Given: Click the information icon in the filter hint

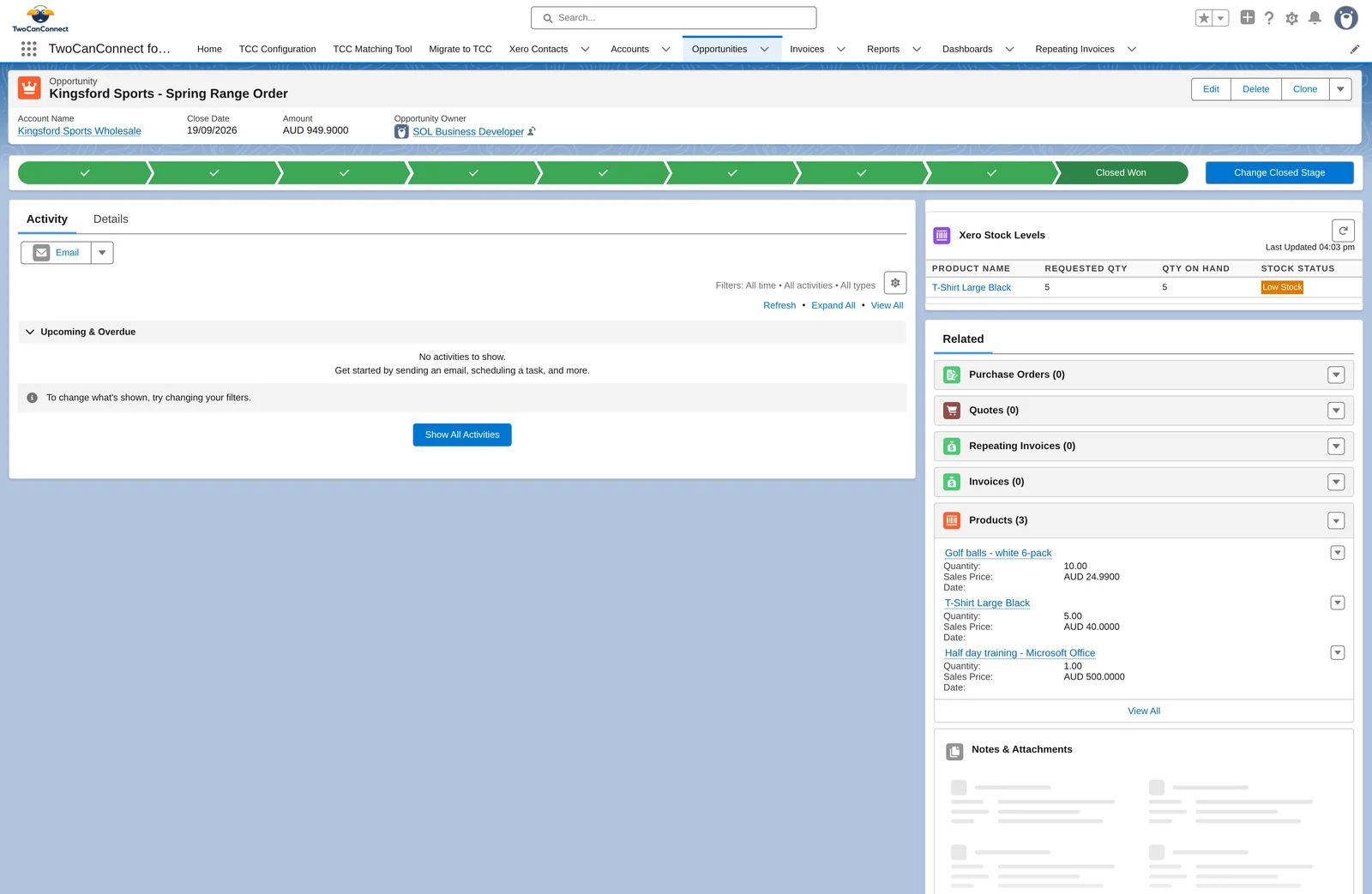Looking at the screenshot, I should 32,398.
